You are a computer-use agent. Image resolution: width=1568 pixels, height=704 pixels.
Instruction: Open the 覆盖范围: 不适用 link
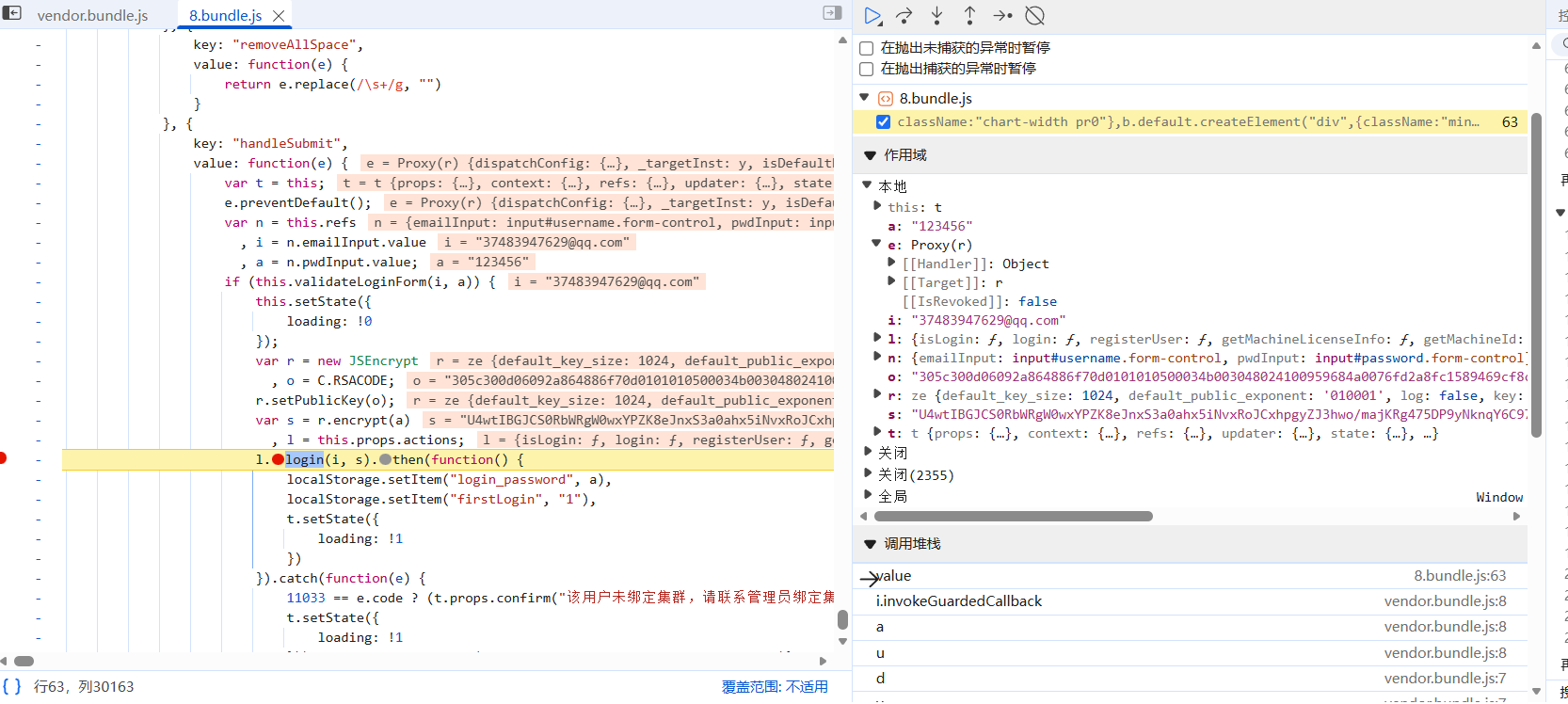[775, 687]
